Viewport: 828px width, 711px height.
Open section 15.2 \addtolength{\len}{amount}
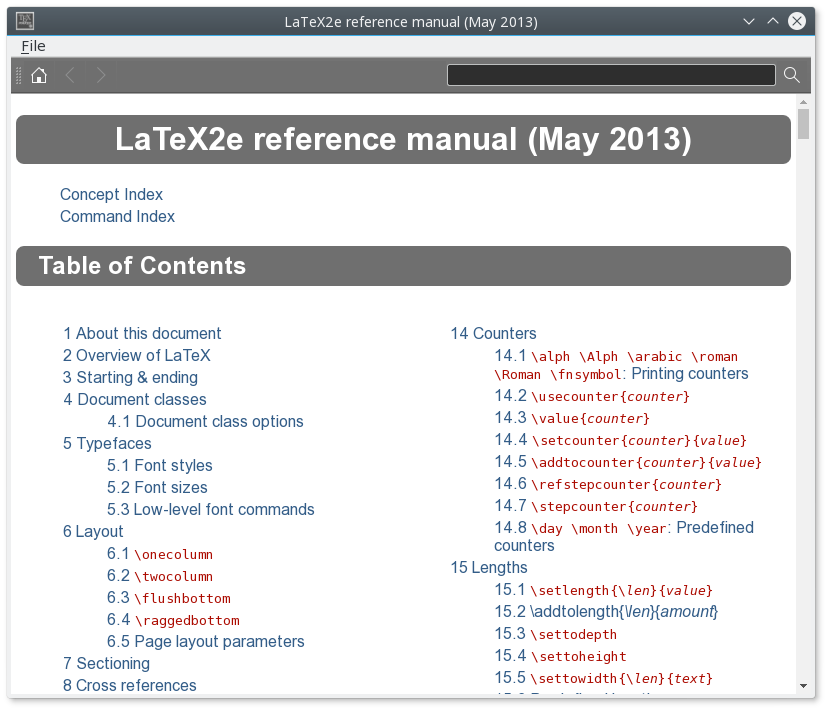pyautogui.click(x=606, y=612)
